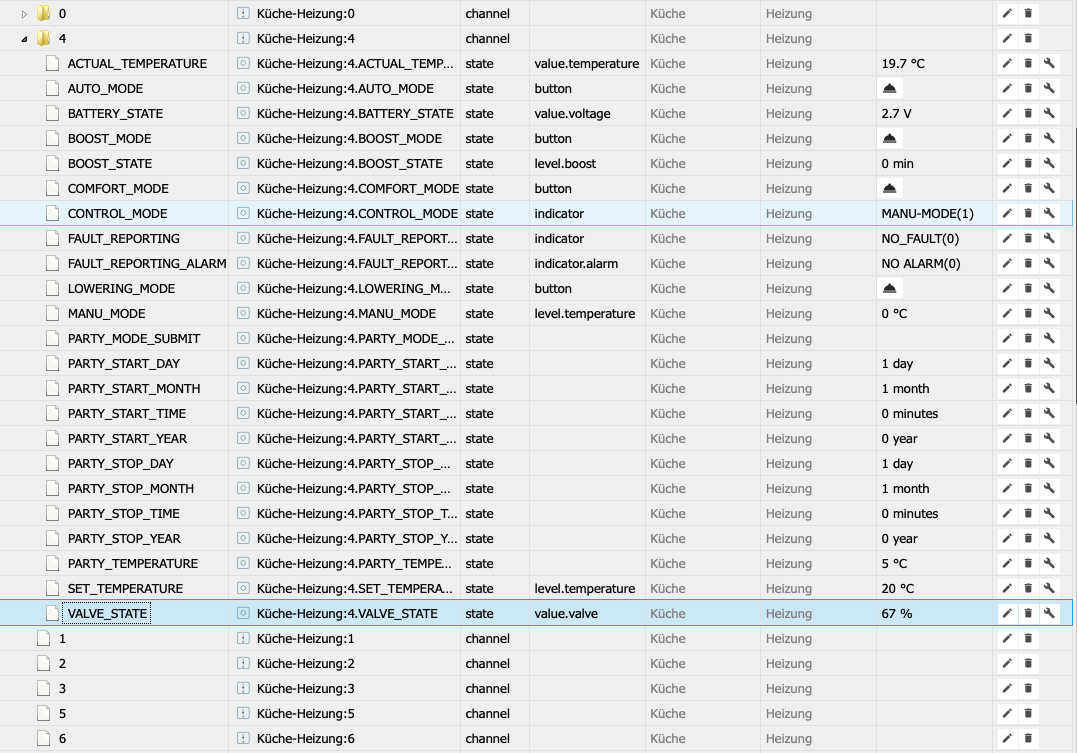The height and width of the screenshot is (753, 1077).
Task: Edit BATTERY_STATE object with pencil icon
Action: (x=1007, y=113)
